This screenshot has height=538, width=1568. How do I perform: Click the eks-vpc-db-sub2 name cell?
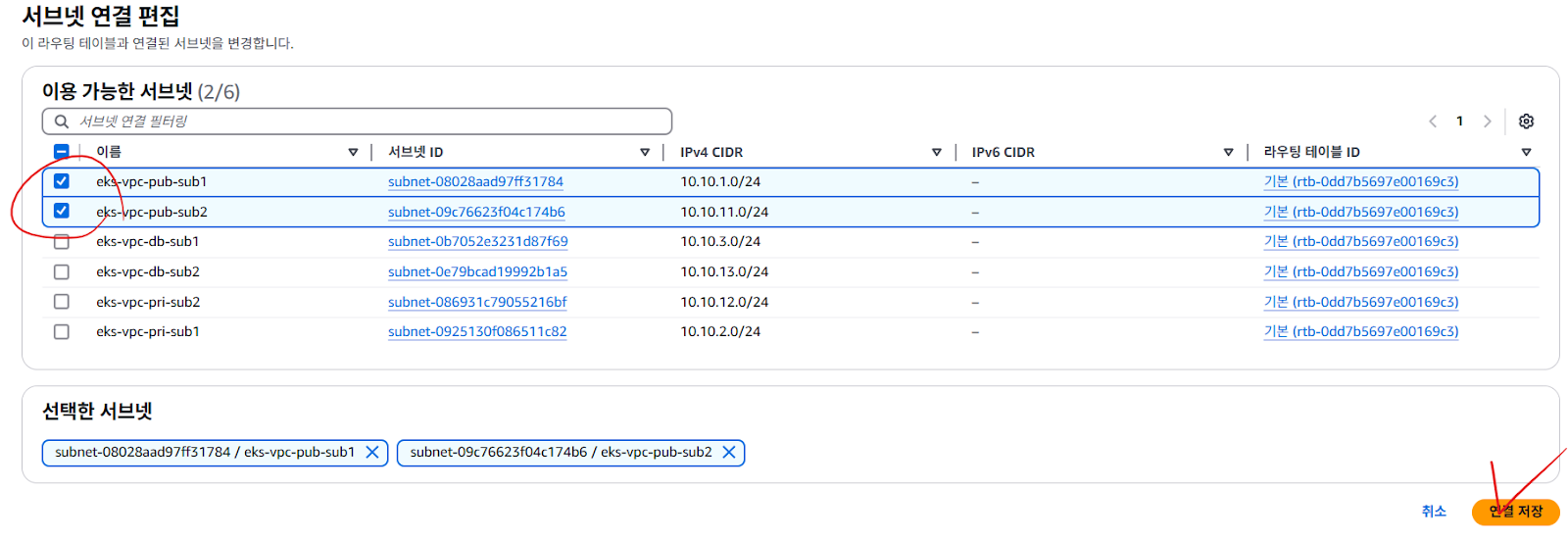(x=148, y=271)
